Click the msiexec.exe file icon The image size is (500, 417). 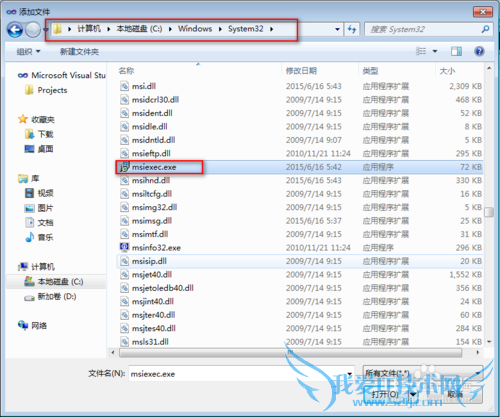124,167
